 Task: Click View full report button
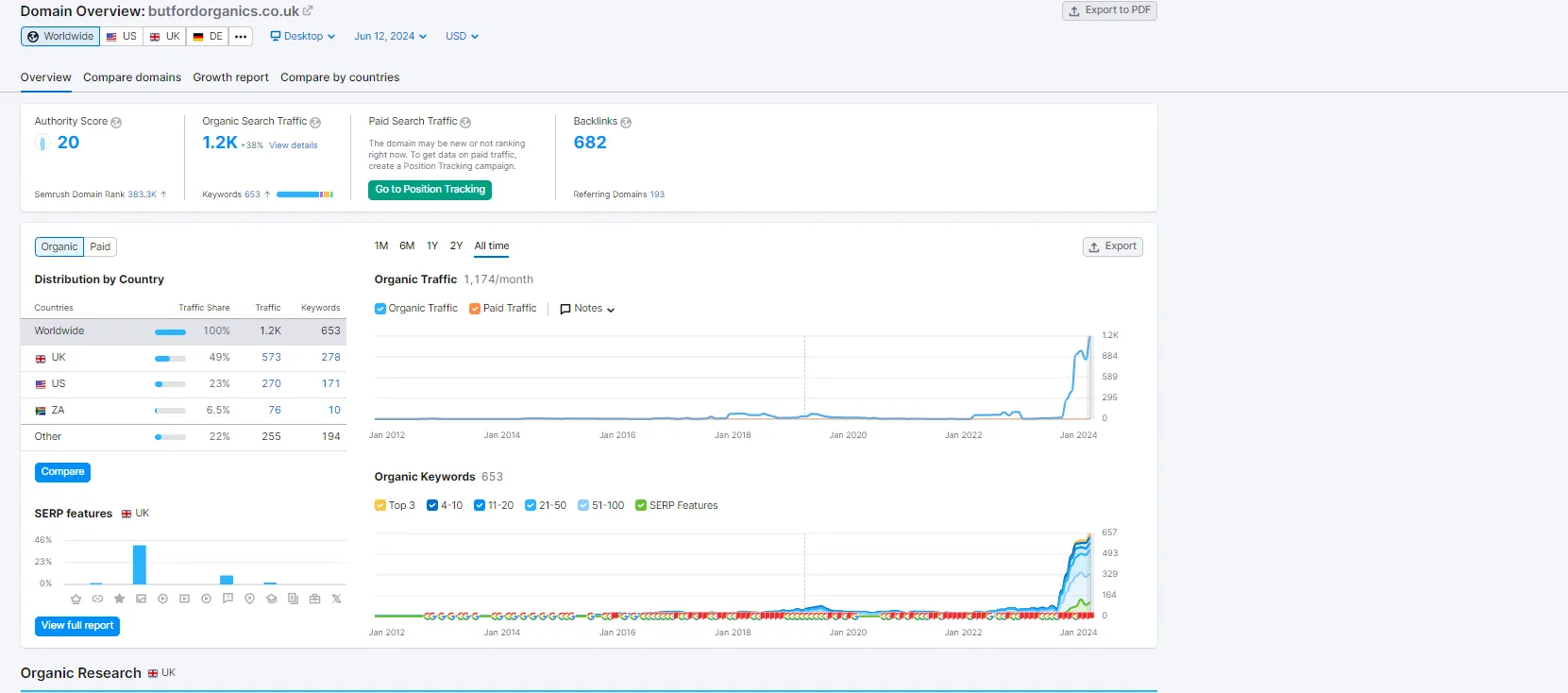tap(77, 626)
